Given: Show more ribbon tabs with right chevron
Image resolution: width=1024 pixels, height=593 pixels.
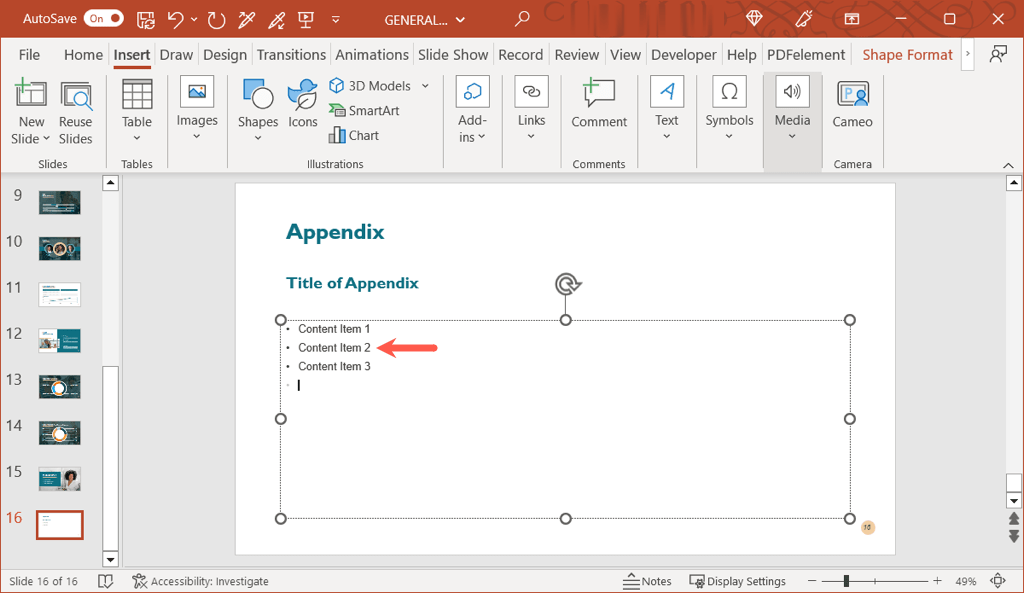Looking at the screenshot, I should click(x=968, y=54).
